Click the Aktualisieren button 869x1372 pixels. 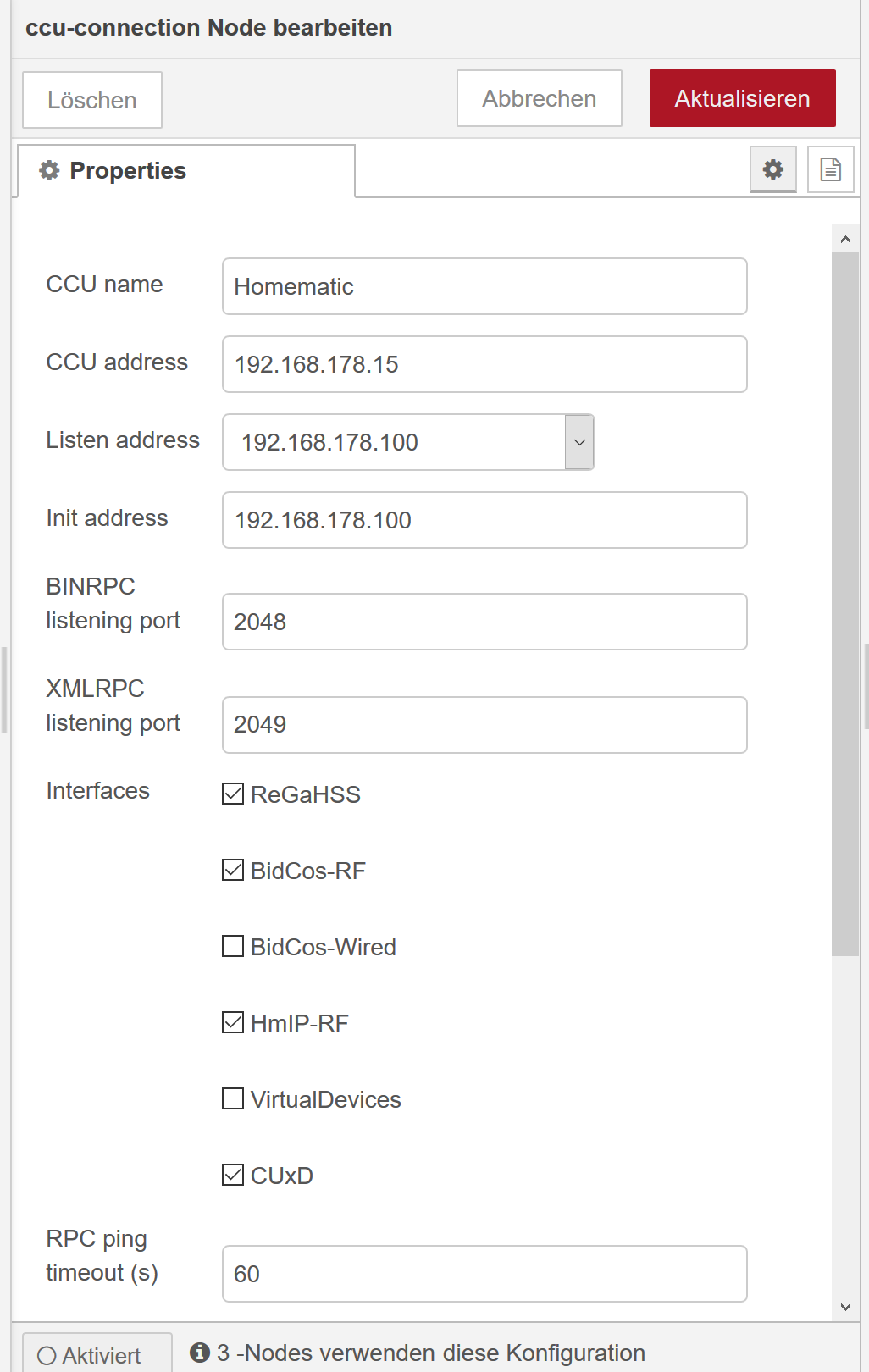(743, 98)
